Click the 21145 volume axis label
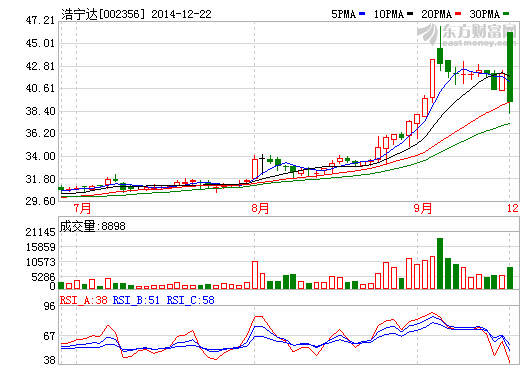This screenshot has width=520, height=365. [x=41, y=232]
